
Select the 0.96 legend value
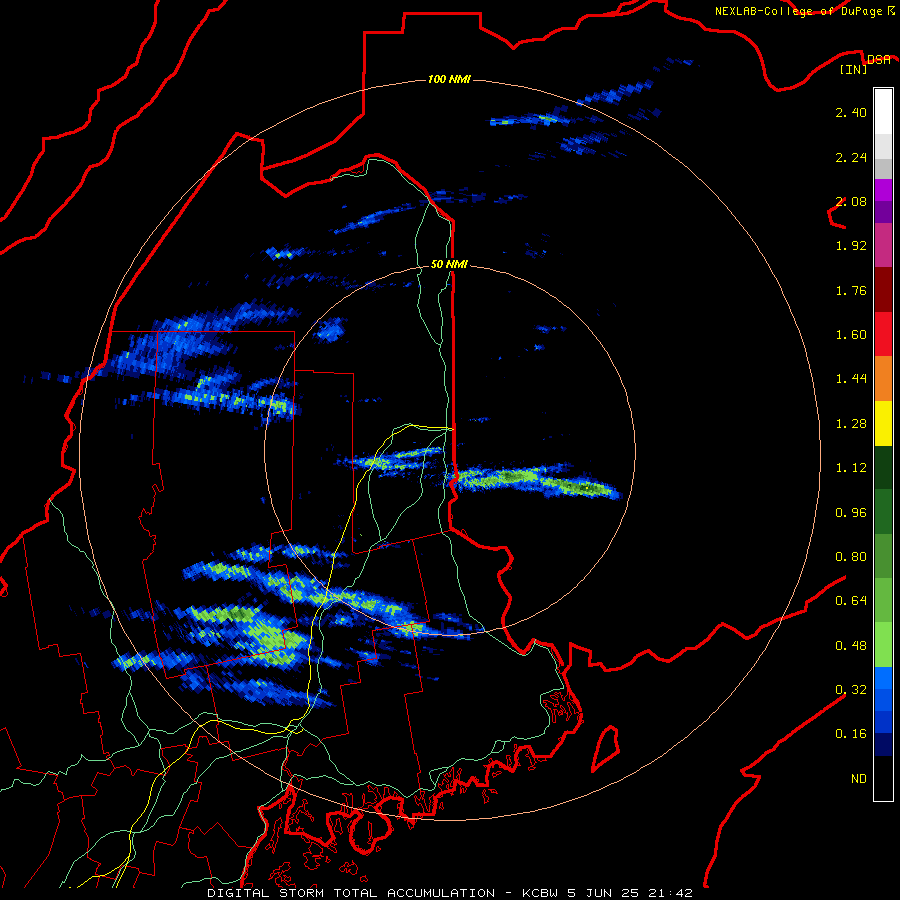pyautogui.click(x=851, y=513)
